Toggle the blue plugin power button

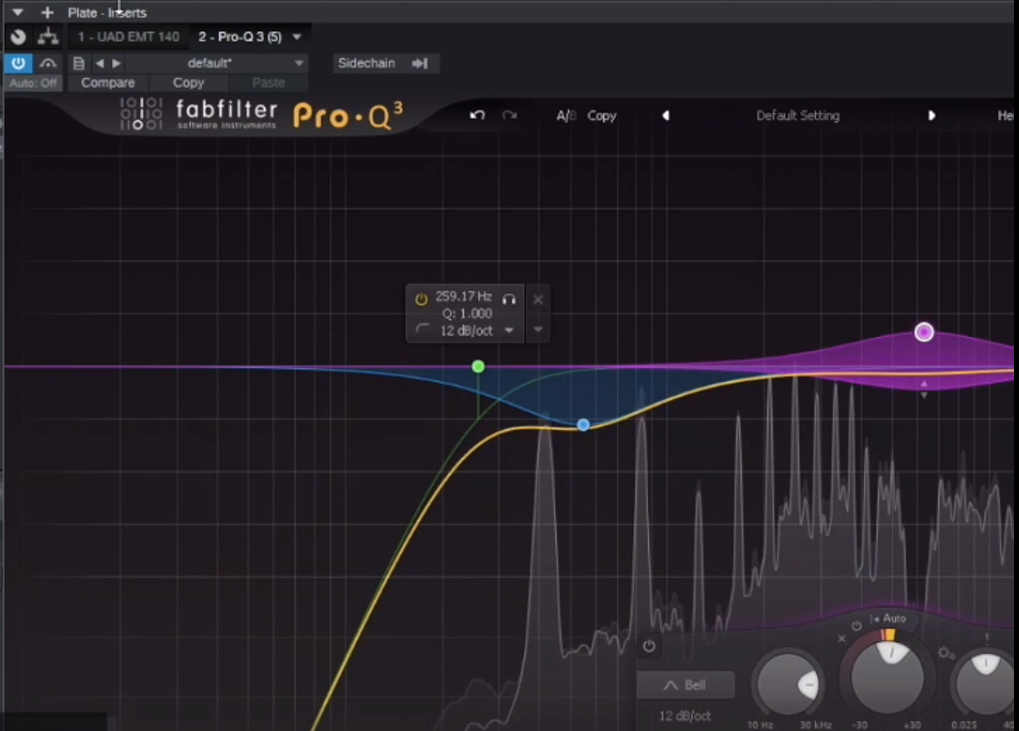pos(18,63)
